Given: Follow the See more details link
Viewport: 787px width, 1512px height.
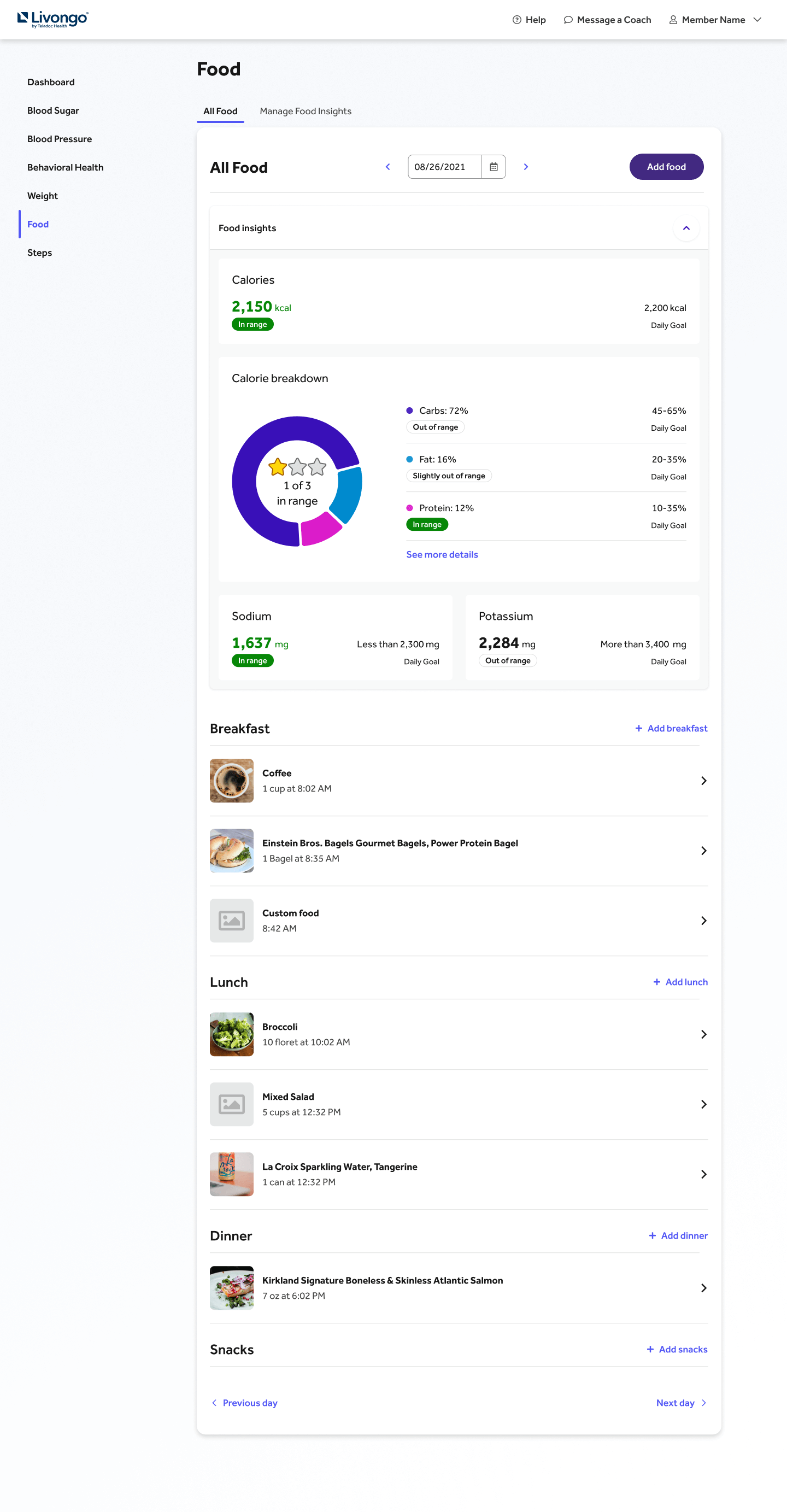Looking at the screenshot, I should pyautogui.click(x=442, y=555).
